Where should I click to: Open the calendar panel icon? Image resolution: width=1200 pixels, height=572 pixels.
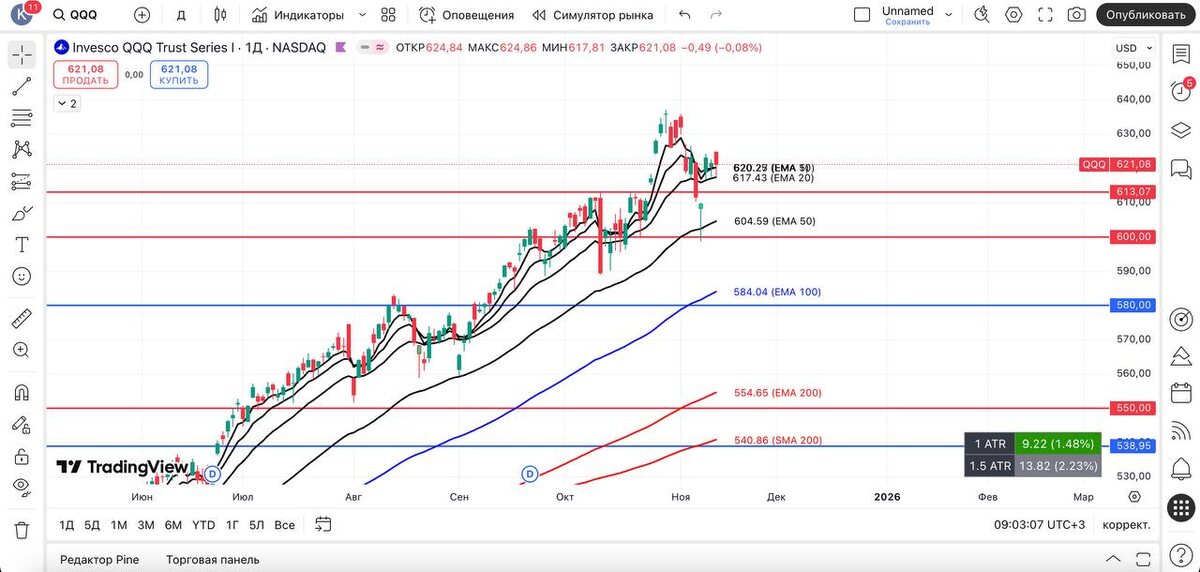pyautogui.click(x=1181, y=394)
